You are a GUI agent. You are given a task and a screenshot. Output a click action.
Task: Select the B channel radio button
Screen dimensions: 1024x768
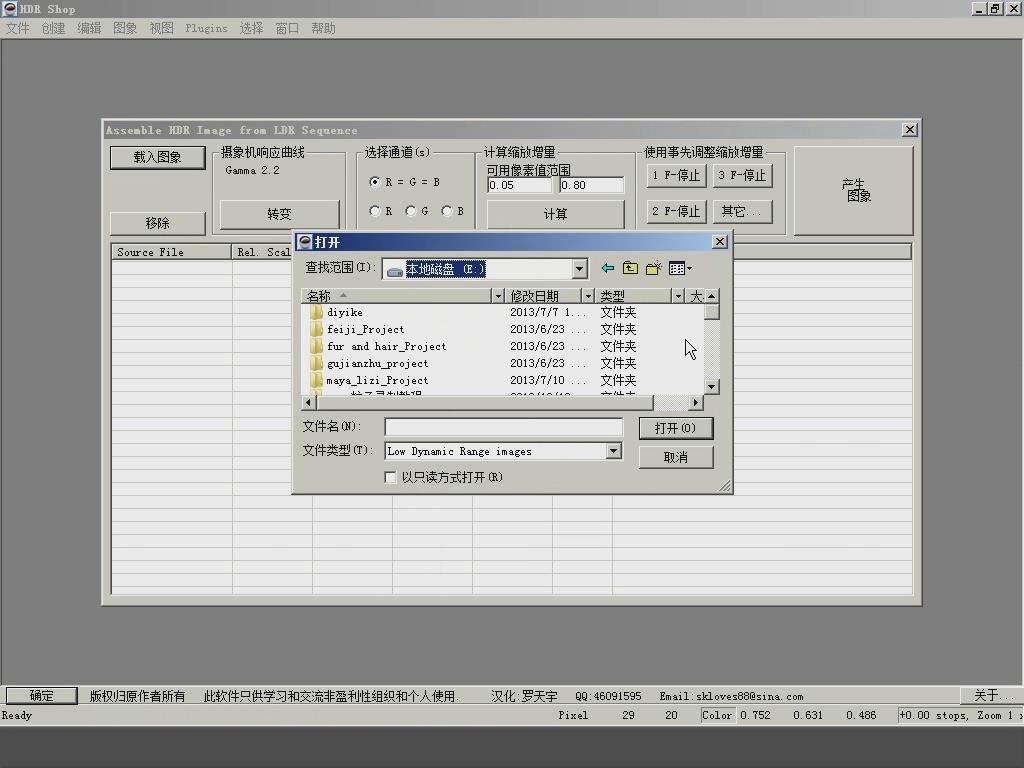click(447, 211)
